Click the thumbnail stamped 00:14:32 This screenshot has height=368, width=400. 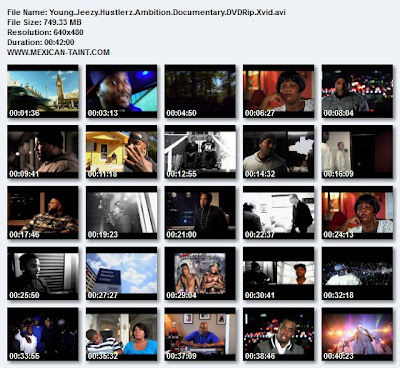[x=279, y=152]
